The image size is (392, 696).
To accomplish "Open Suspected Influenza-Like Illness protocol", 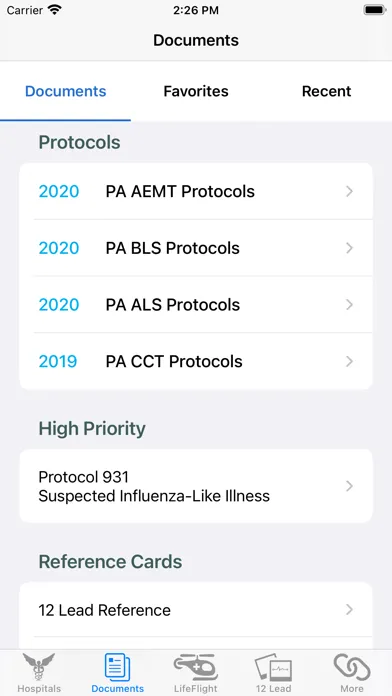I will coord(196,486).
